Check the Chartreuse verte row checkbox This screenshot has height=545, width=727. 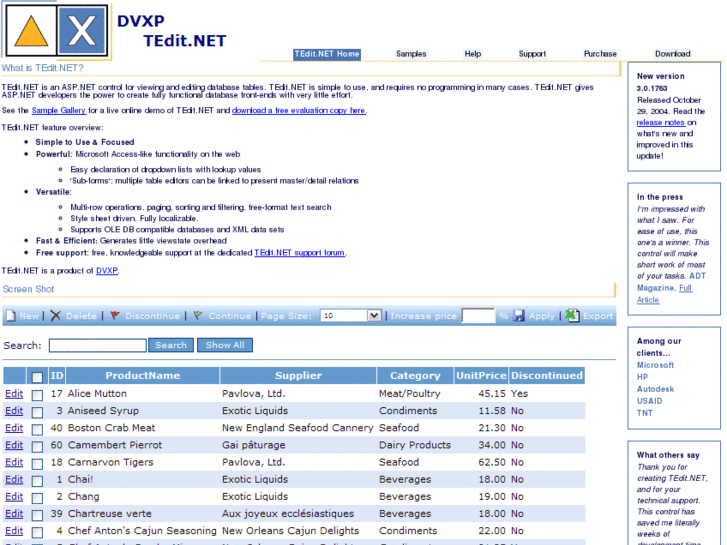click(37, 515)
